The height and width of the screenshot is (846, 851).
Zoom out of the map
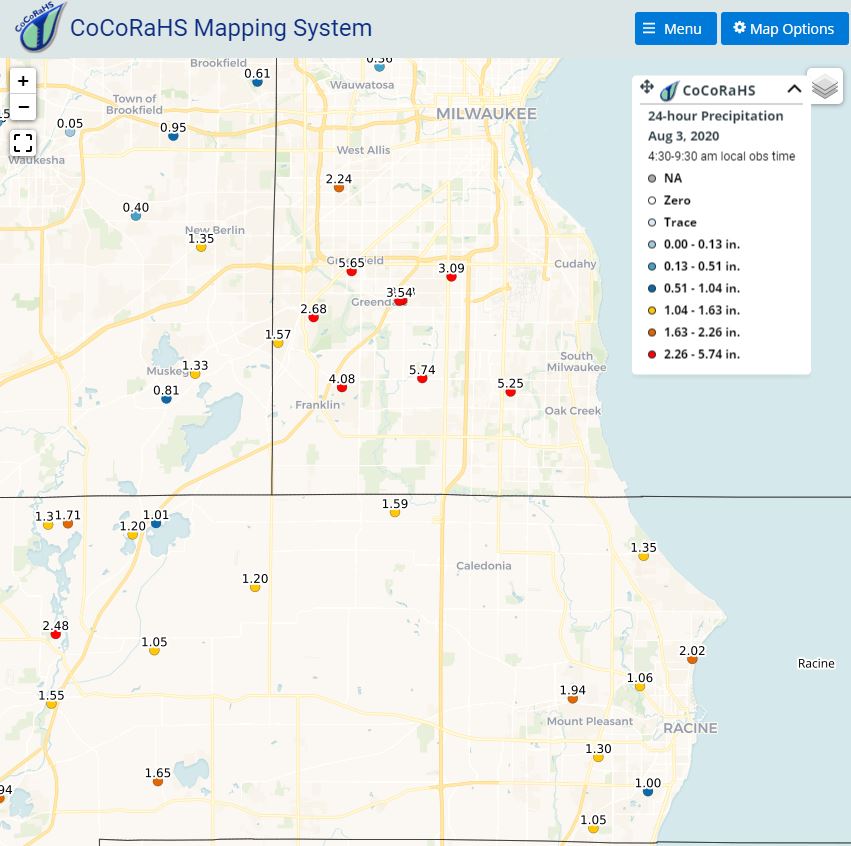(23, 107)
